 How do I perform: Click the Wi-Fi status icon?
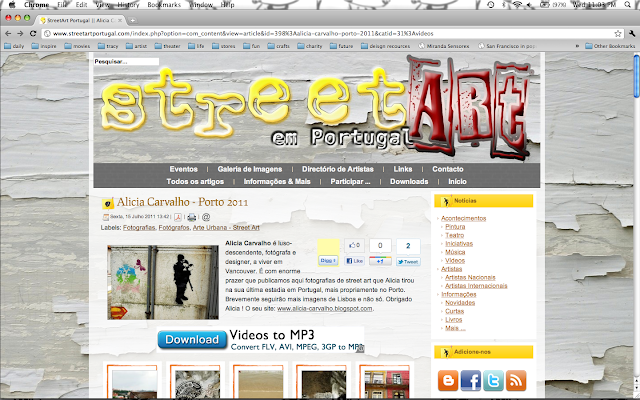[518, 4]
